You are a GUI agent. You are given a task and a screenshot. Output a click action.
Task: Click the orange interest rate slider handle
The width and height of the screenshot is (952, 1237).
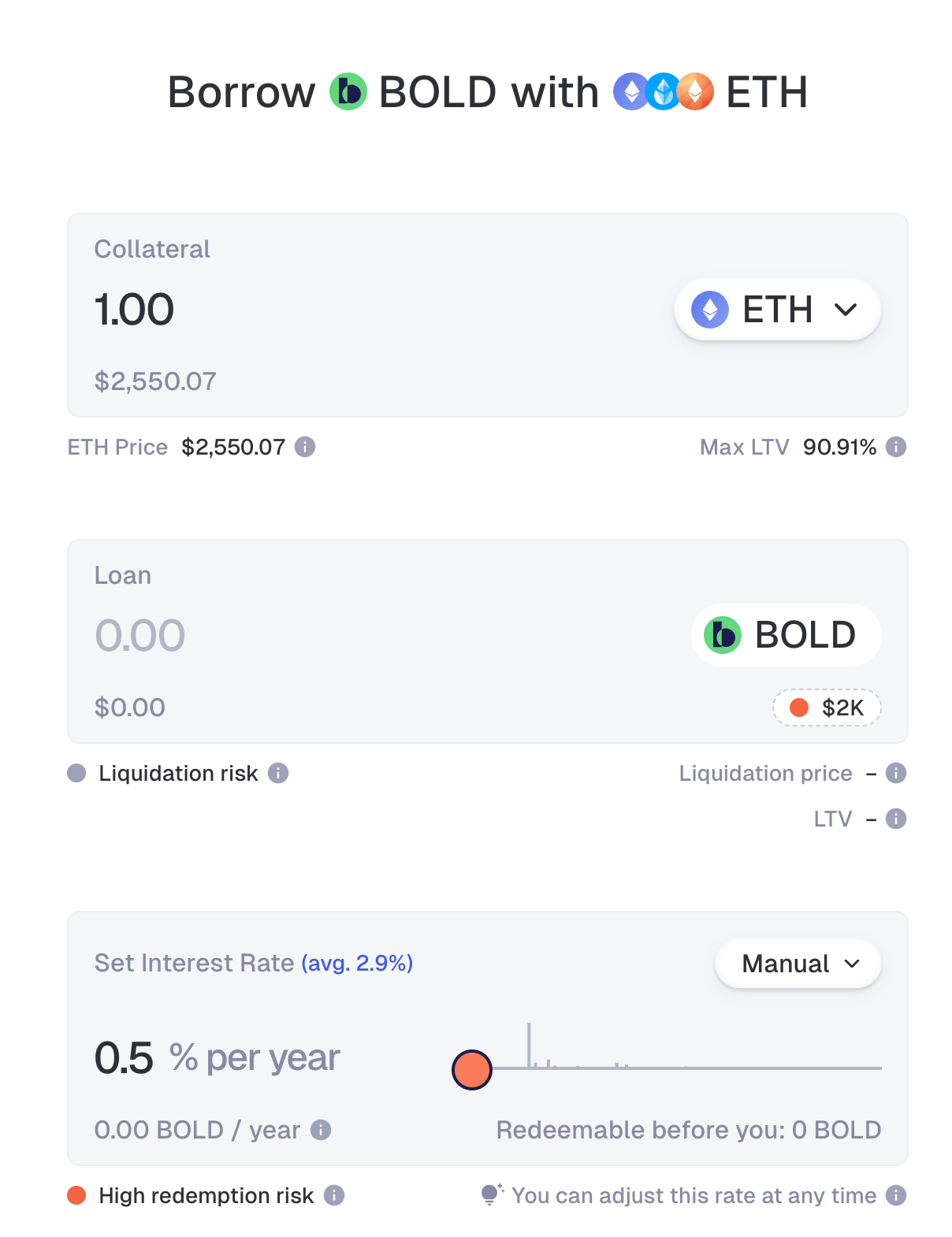472,1069
